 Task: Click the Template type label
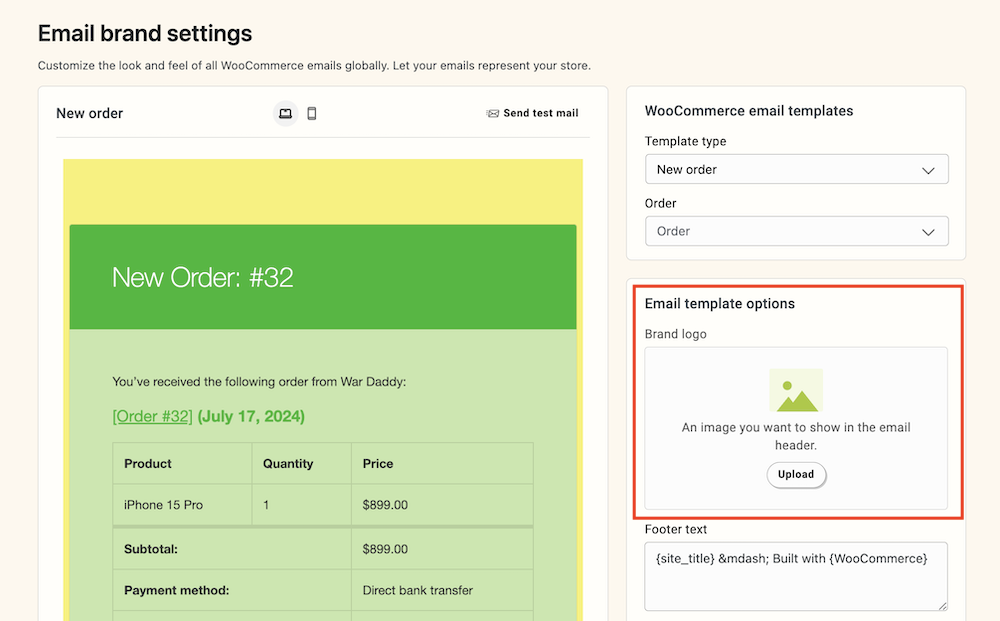tap(685, 141)
